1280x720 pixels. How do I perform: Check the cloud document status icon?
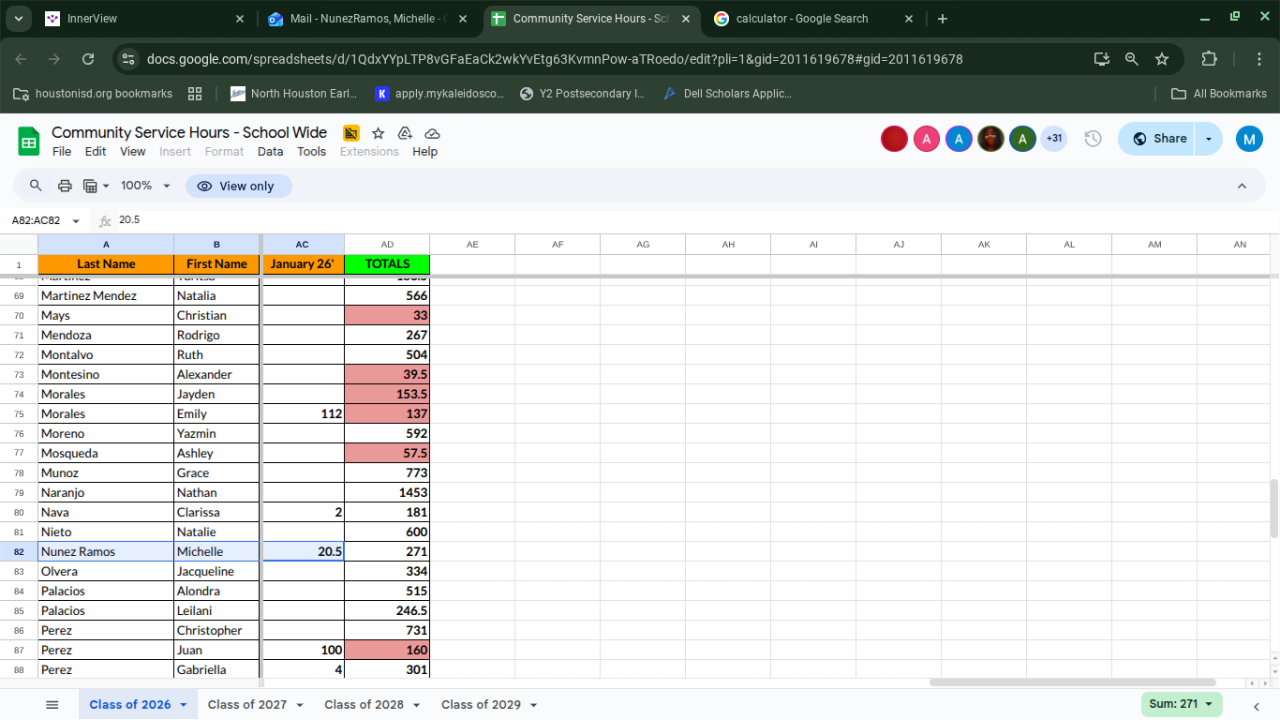[432, 133]
